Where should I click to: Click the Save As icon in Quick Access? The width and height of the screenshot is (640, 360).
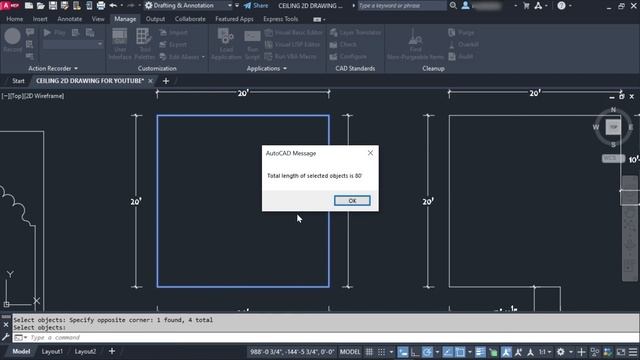[x=64, y=6]
